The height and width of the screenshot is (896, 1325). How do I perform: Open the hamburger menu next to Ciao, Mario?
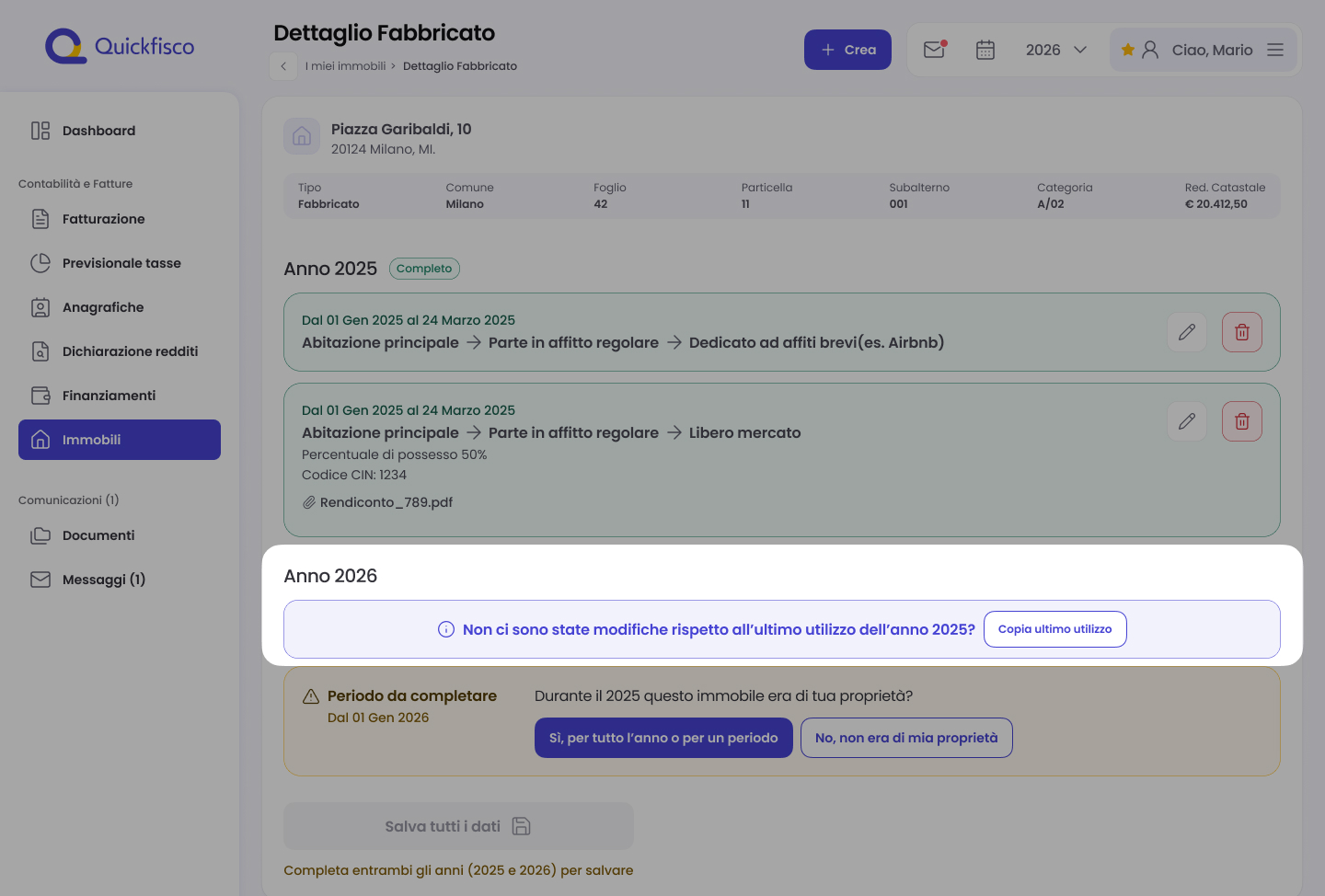pyautogui.click(x=1275, y=50)
